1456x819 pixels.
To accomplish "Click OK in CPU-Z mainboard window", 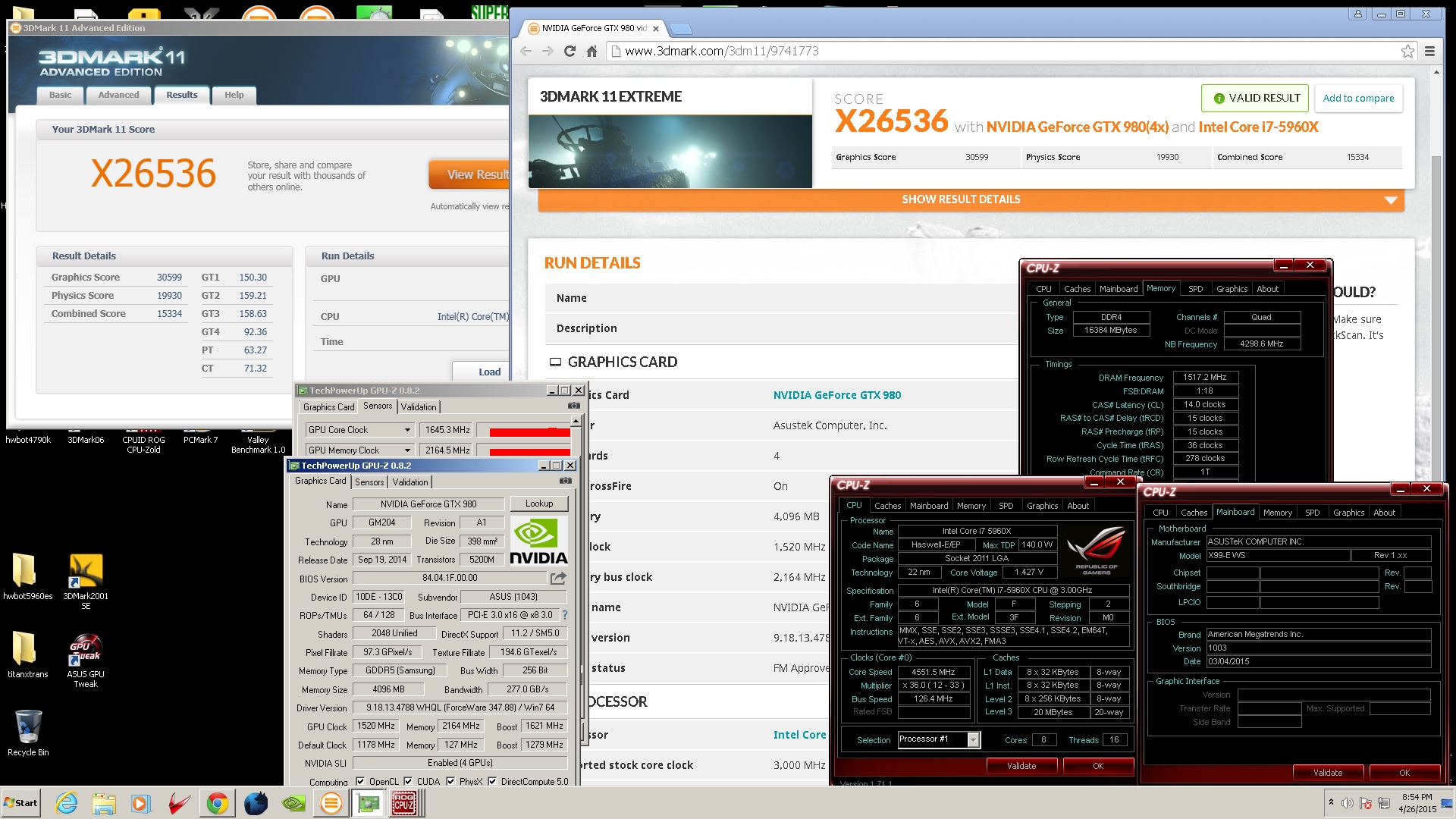I will (x=1404, y=773).
